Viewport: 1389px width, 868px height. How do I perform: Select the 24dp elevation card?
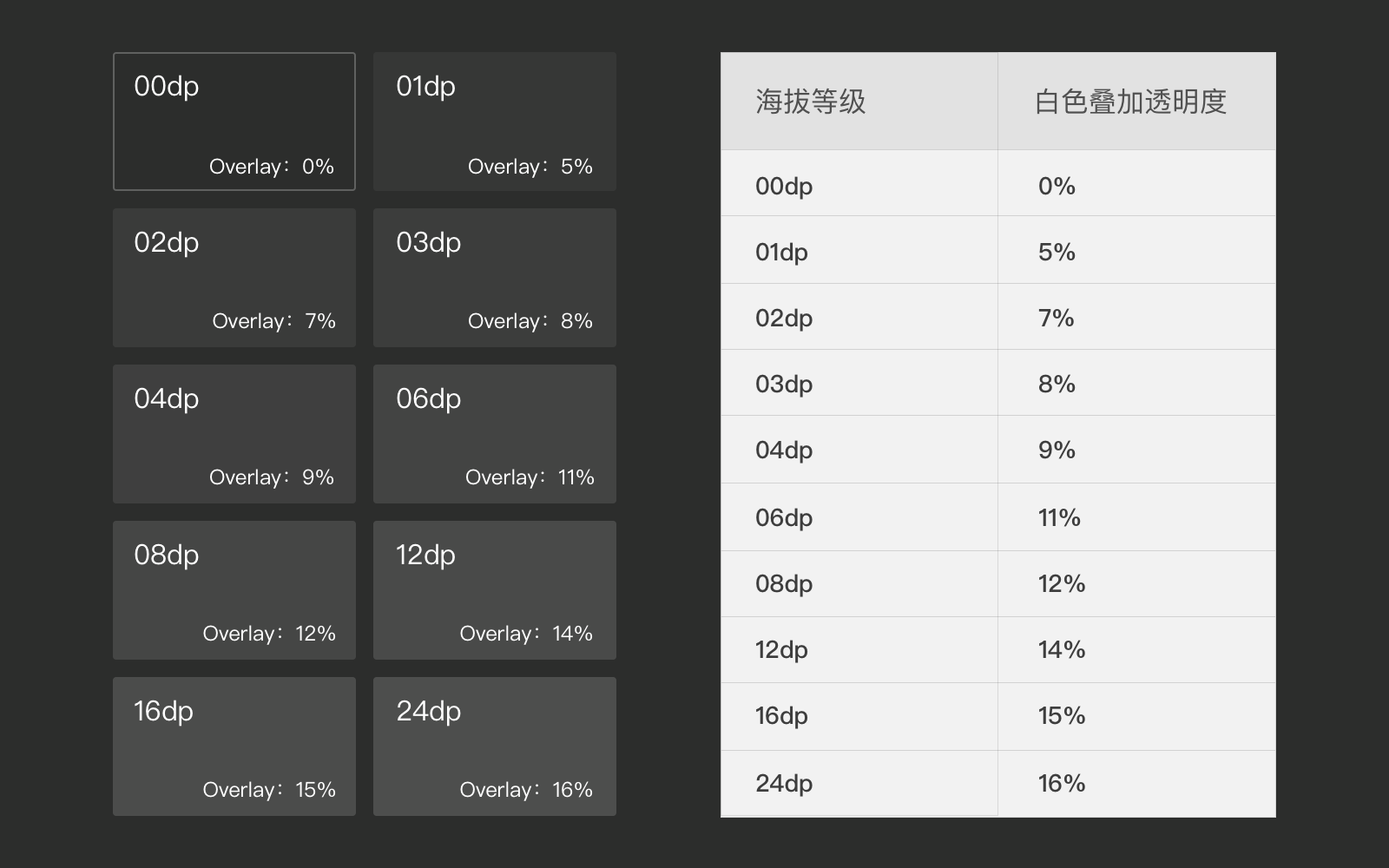click(494, 746)
